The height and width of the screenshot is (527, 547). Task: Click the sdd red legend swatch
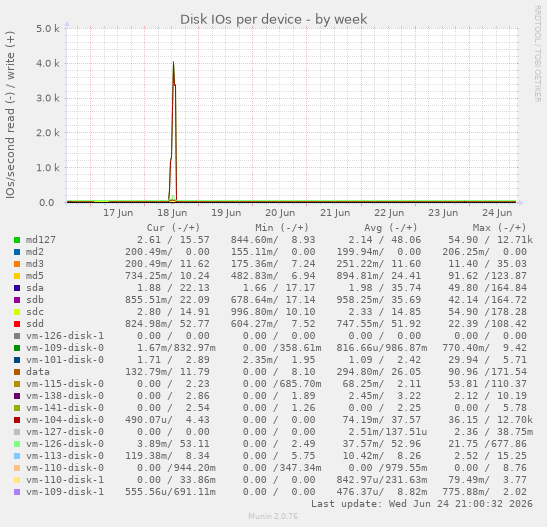(17, 324)
